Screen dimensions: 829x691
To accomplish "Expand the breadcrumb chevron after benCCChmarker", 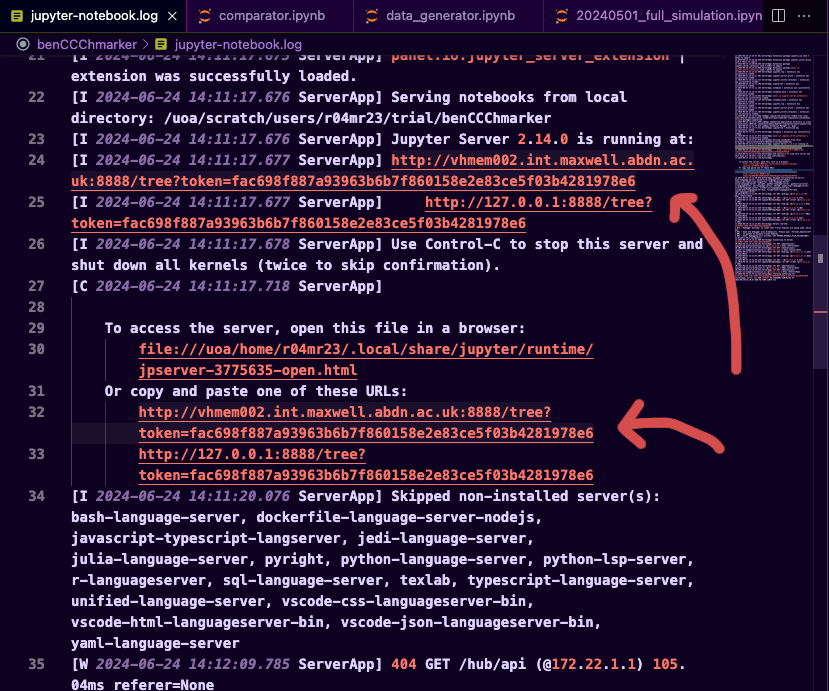I will (x=145, y=44).
